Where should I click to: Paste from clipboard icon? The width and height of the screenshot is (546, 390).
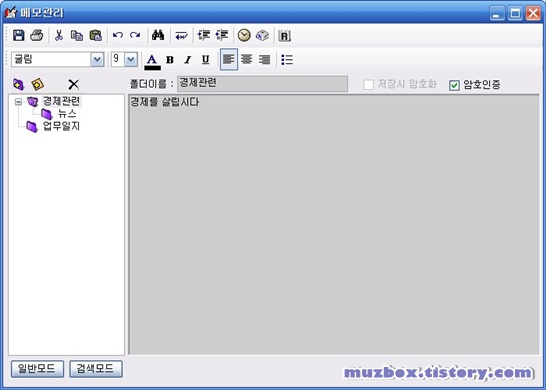95,36
